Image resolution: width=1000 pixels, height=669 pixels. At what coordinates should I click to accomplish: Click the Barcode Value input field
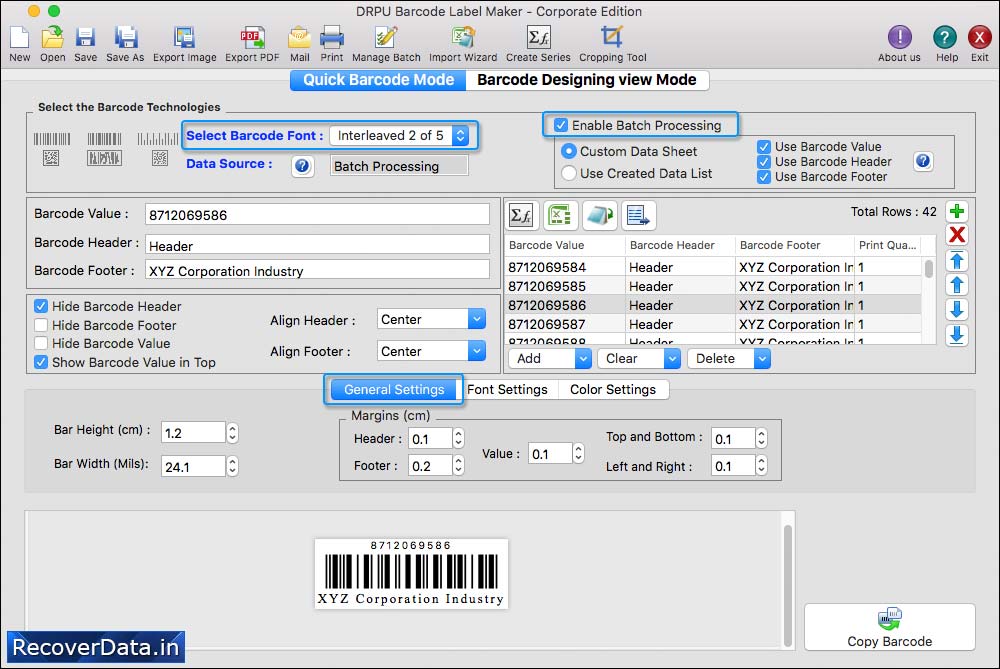tap(317, 215)
